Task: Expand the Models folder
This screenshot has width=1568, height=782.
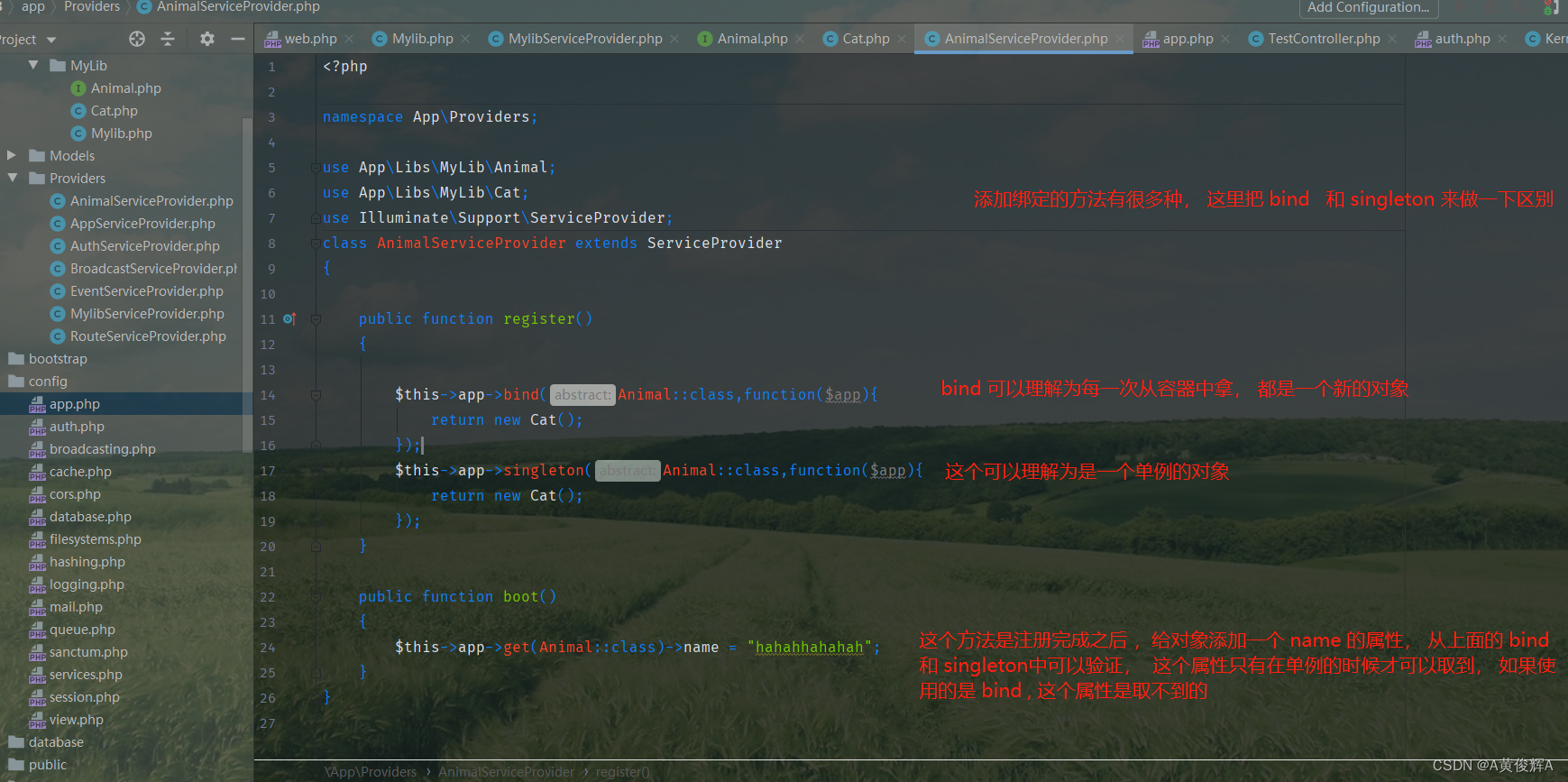Action: click(12, 155)
